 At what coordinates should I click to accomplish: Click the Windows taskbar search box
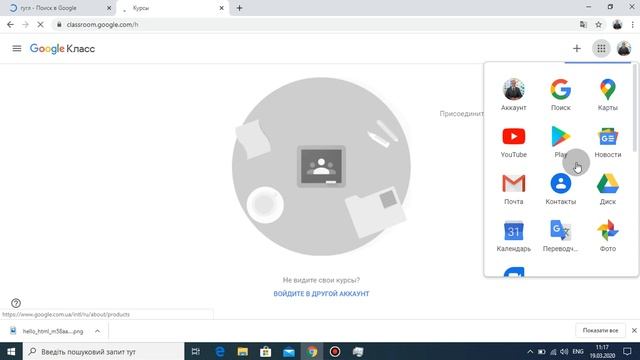pos(103,351)
